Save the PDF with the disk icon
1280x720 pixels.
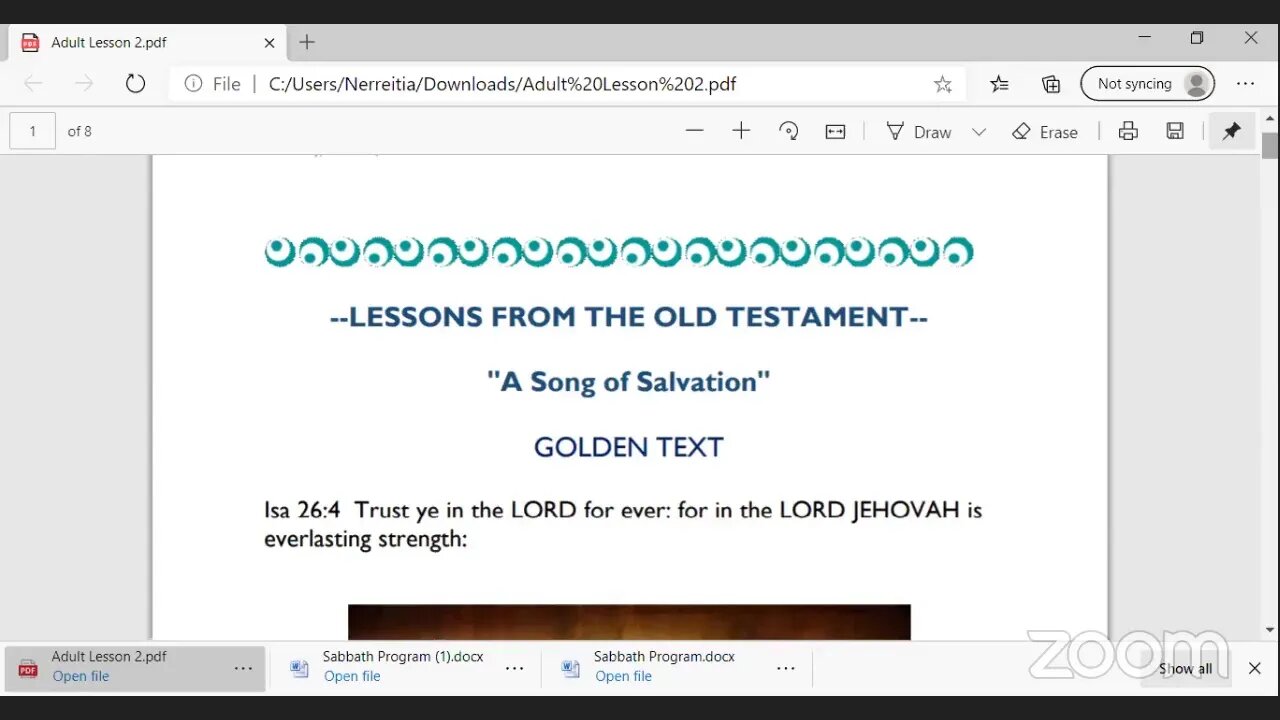coord(1176,131)
